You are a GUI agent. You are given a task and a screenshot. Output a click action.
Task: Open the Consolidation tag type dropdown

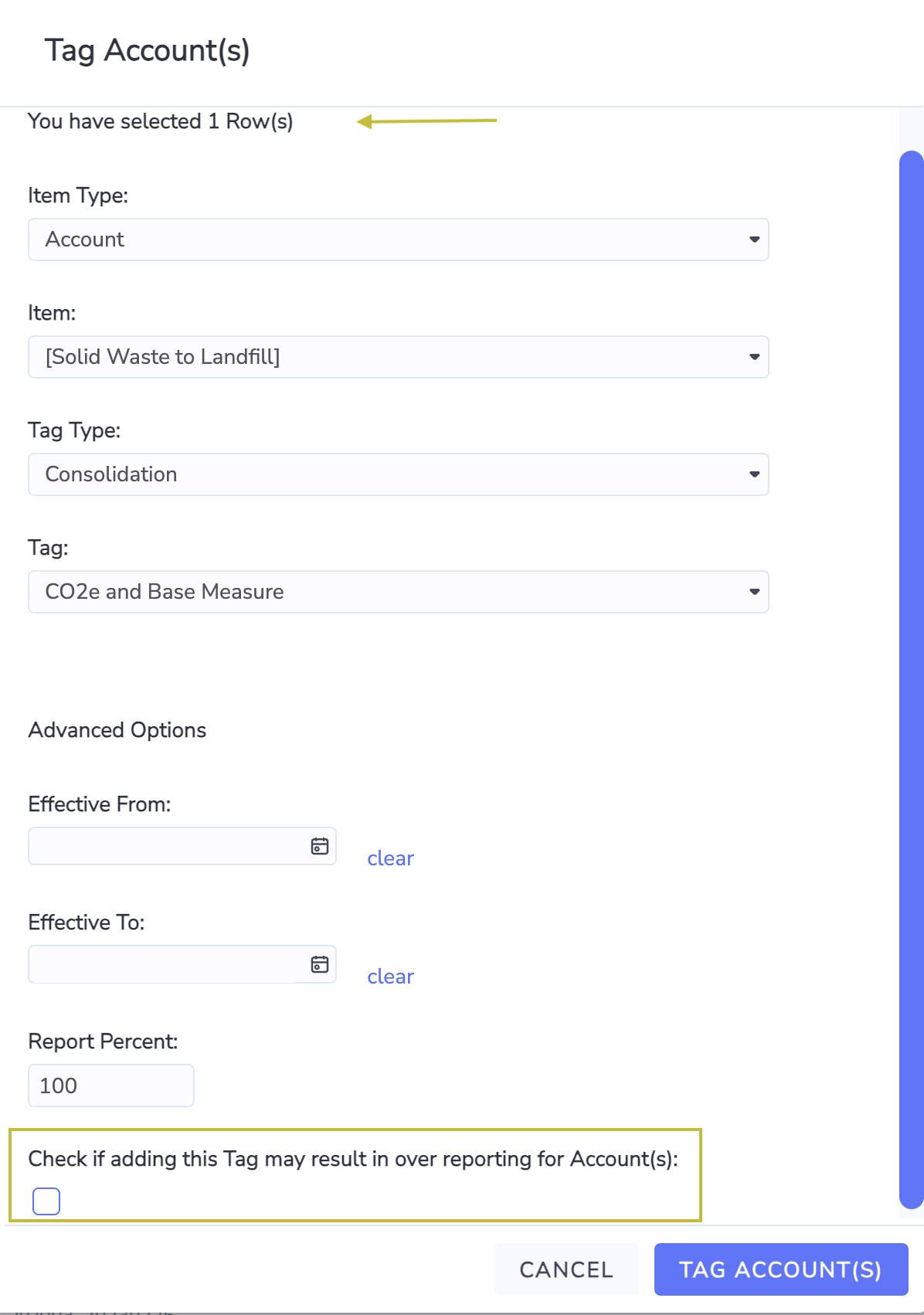pos(399,474)
